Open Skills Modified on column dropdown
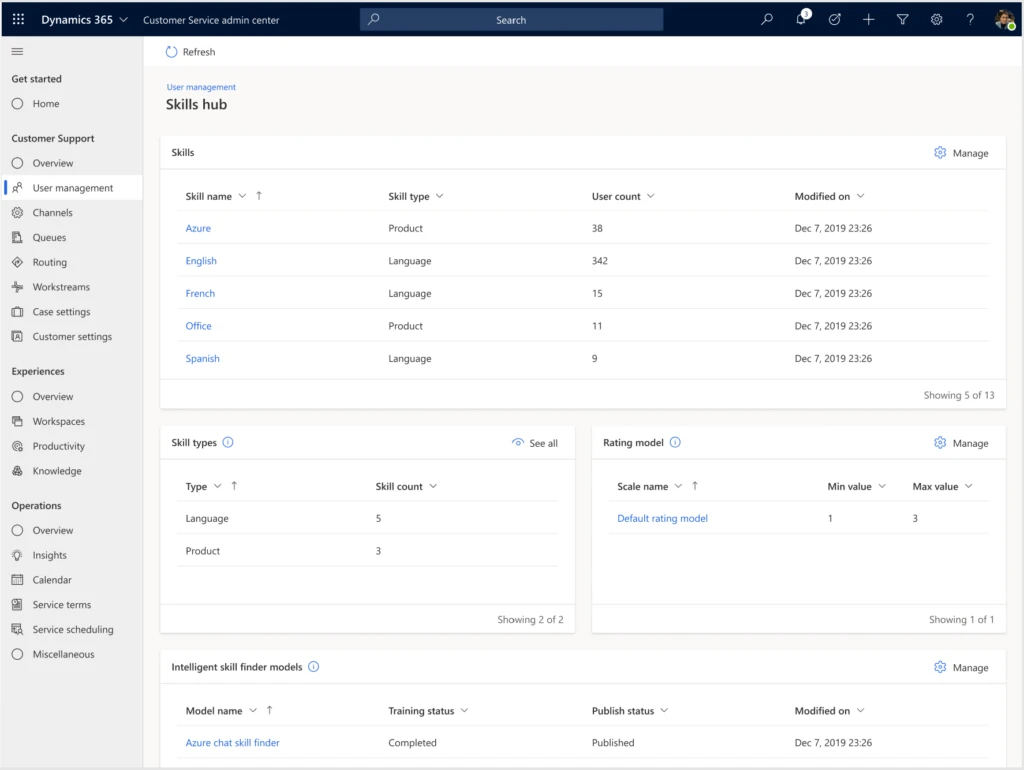Image resolution: width=1024 pixels, height=770 pixels. coord(860,196)
